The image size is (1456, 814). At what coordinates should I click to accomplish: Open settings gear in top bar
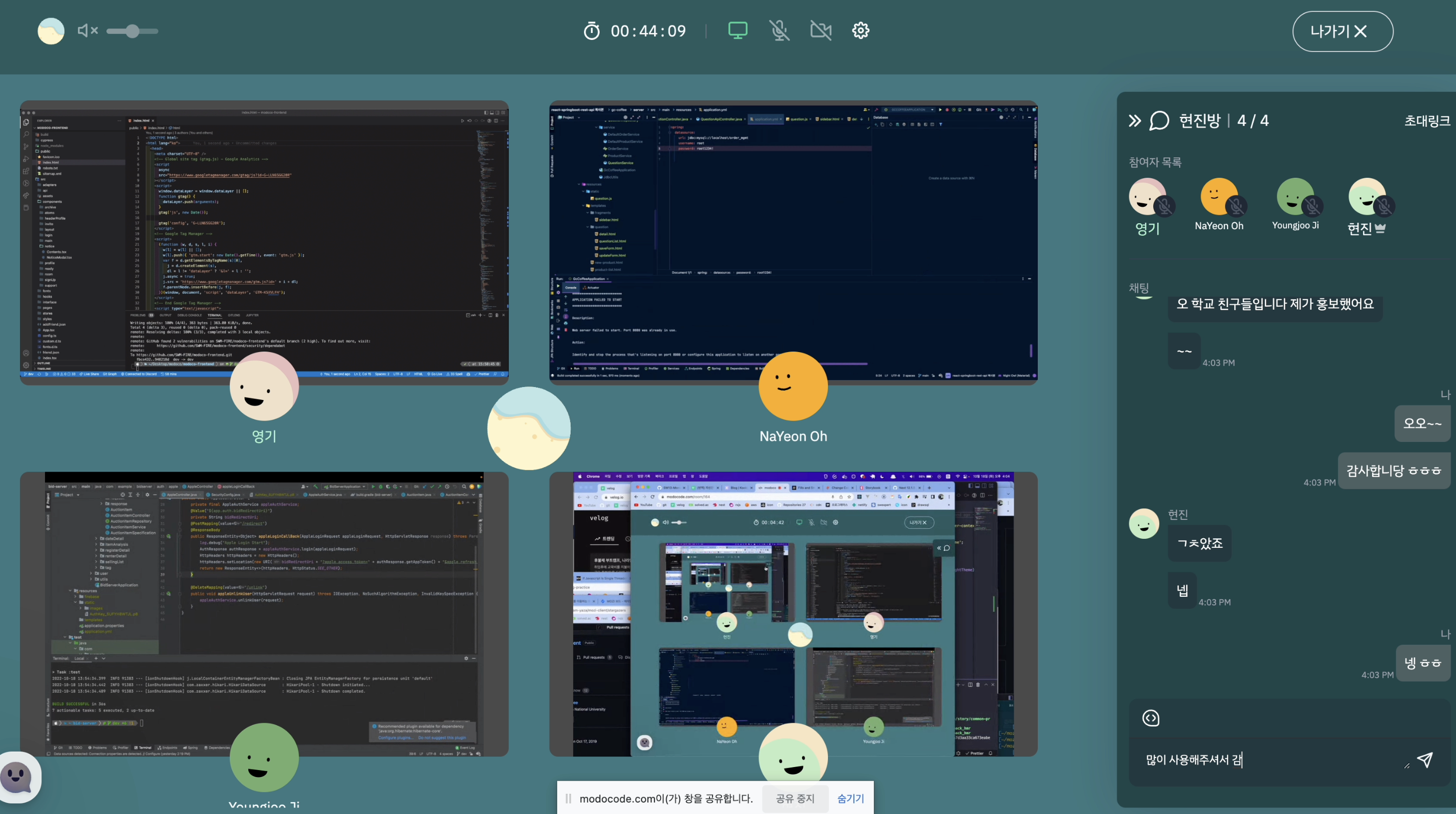pyautogui.click(x=860, y=30)
